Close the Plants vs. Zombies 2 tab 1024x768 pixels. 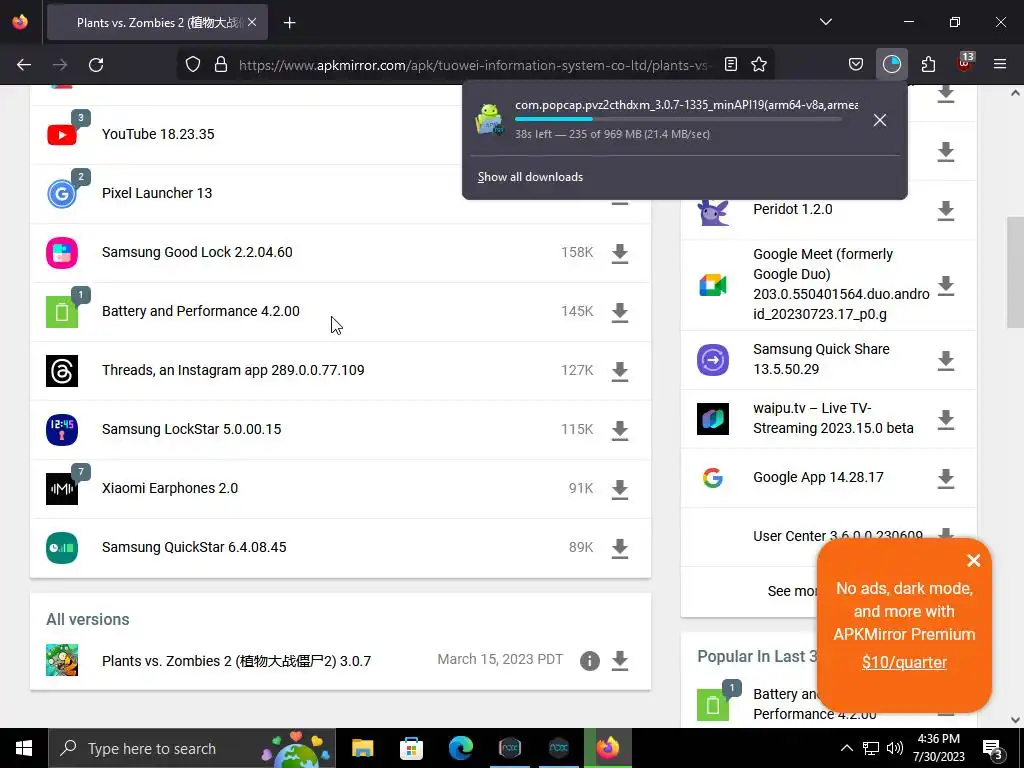[x=252, y=22]
